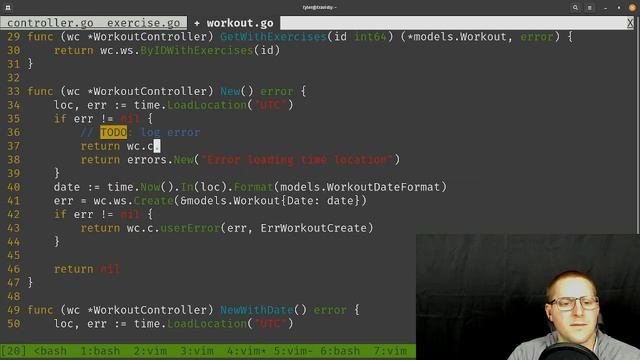The height and width of the screenshot is (360, 640).
Task: Click the new terminal tab icon in title bar
Action: point(8,7)
